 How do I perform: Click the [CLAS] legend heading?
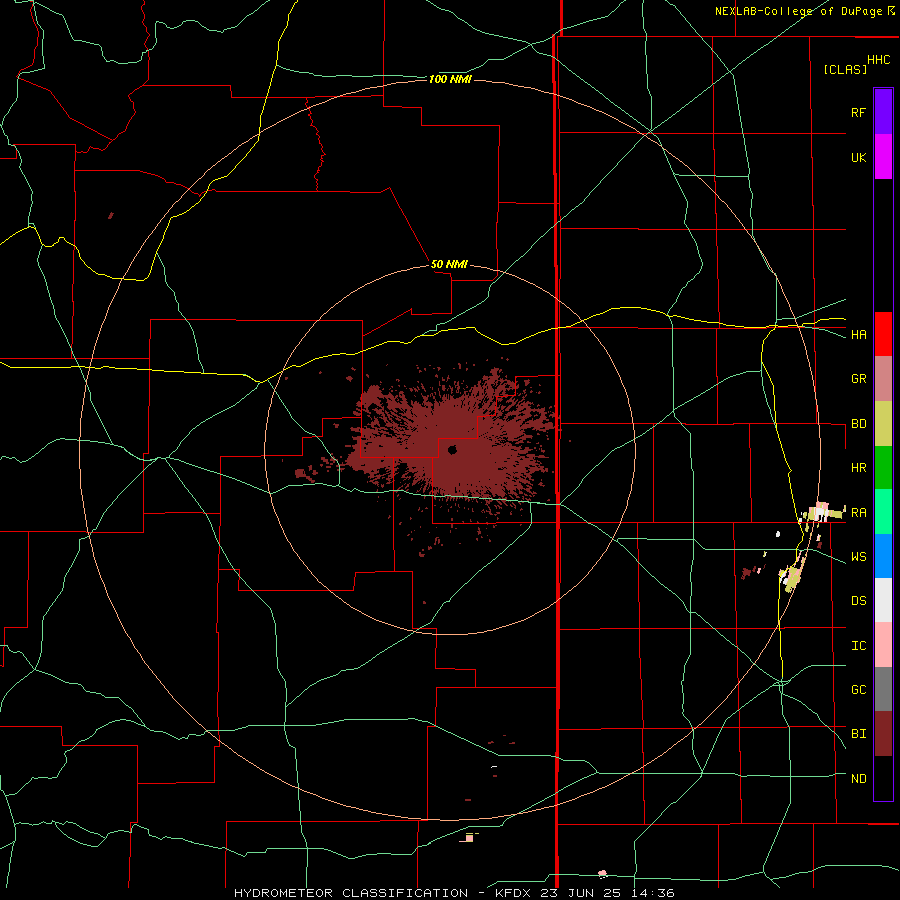point(845,69)
